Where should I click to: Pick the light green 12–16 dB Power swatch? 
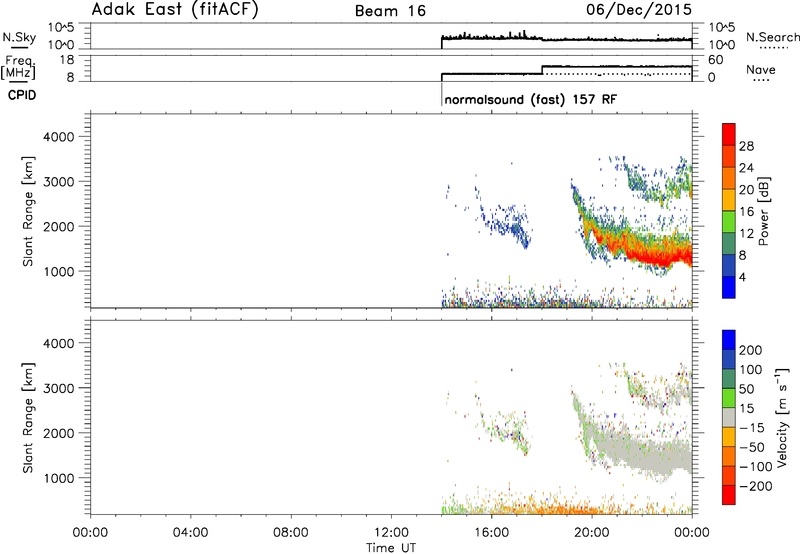coord(729,222)
